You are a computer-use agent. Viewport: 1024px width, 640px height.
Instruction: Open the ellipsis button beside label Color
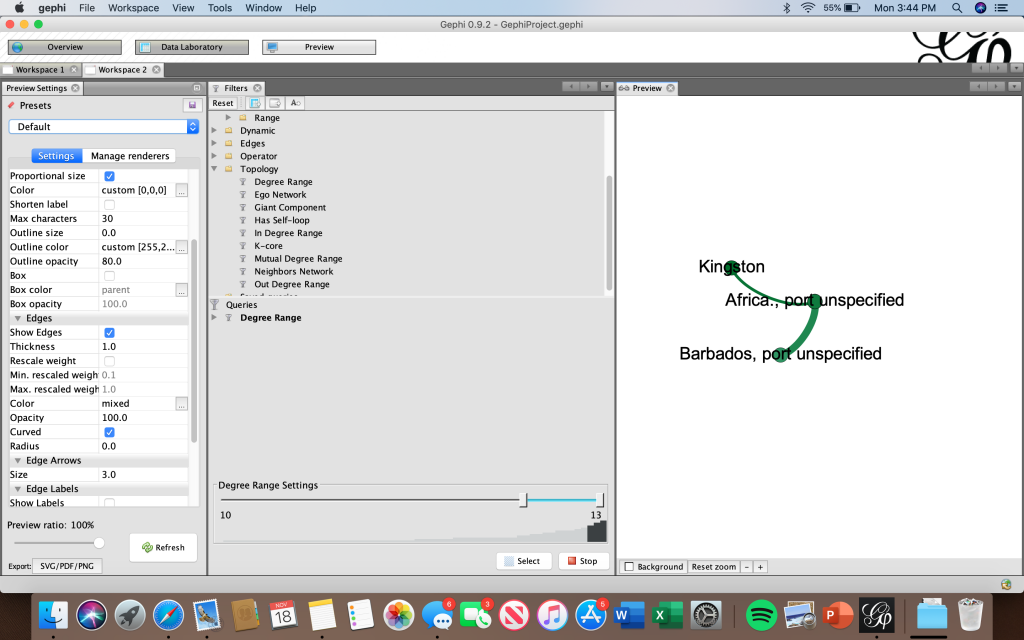click(181, 190)
